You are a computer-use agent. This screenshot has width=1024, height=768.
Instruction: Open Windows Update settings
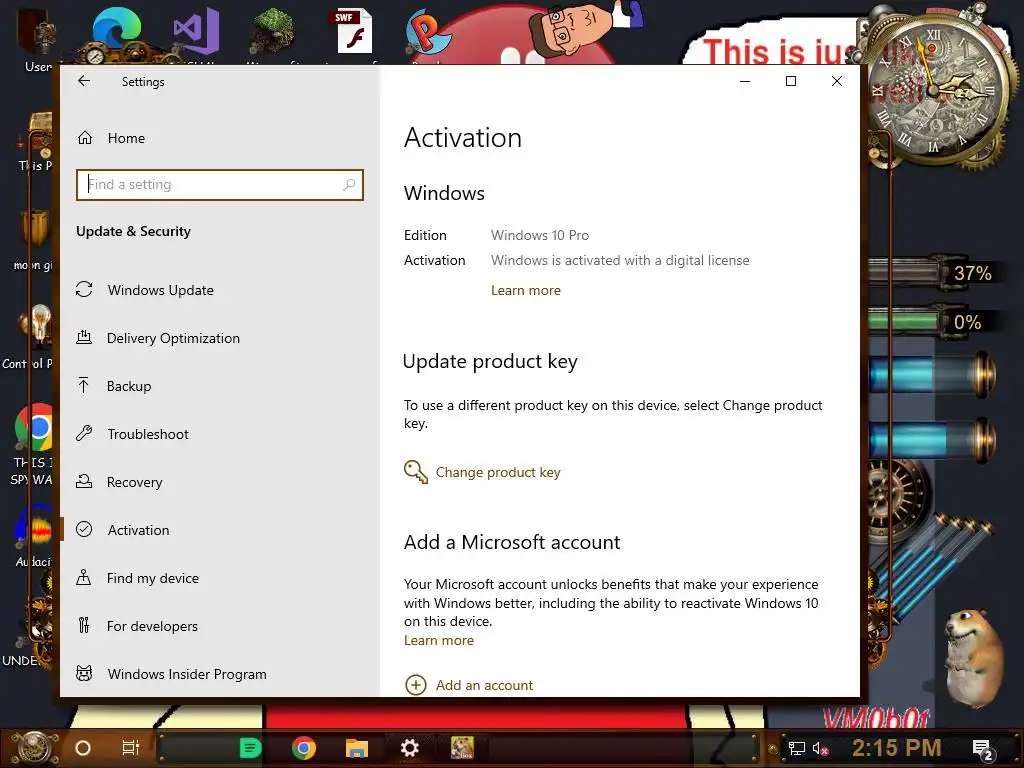pos(219,290)
